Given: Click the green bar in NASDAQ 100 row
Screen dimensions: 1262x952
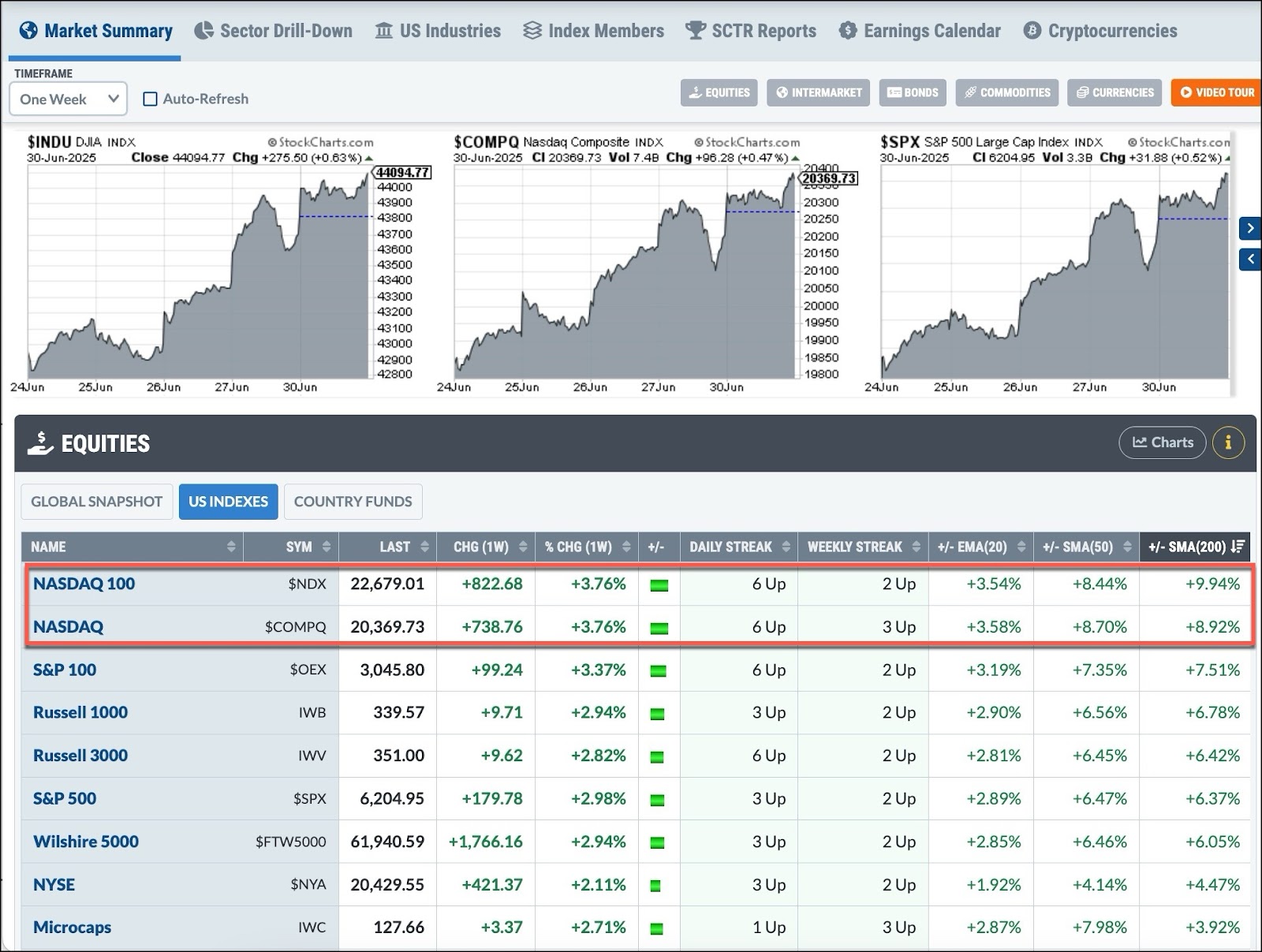Looking at the screenshot, I should point(659,585).
